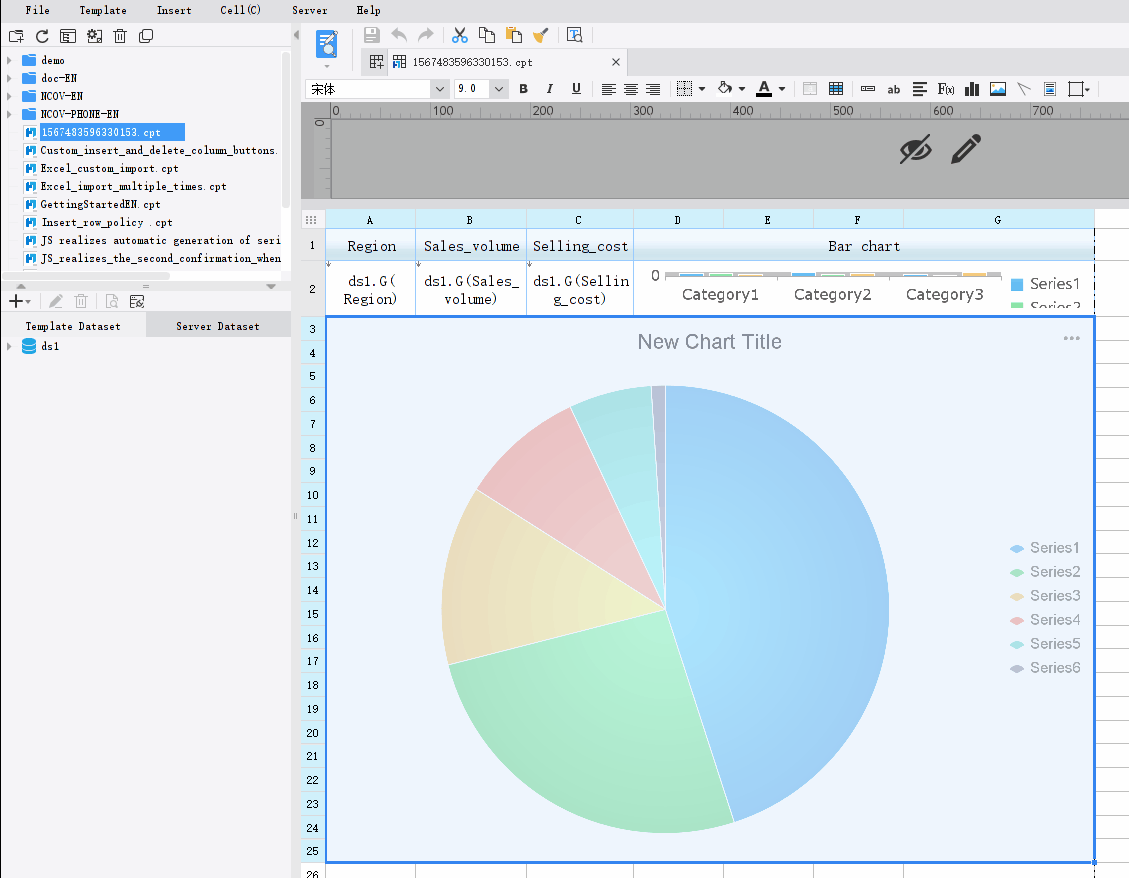The image size is (1129, 878).
Task: Click the delete trash icon in file panel toolbar
Action: coord(120,36)
